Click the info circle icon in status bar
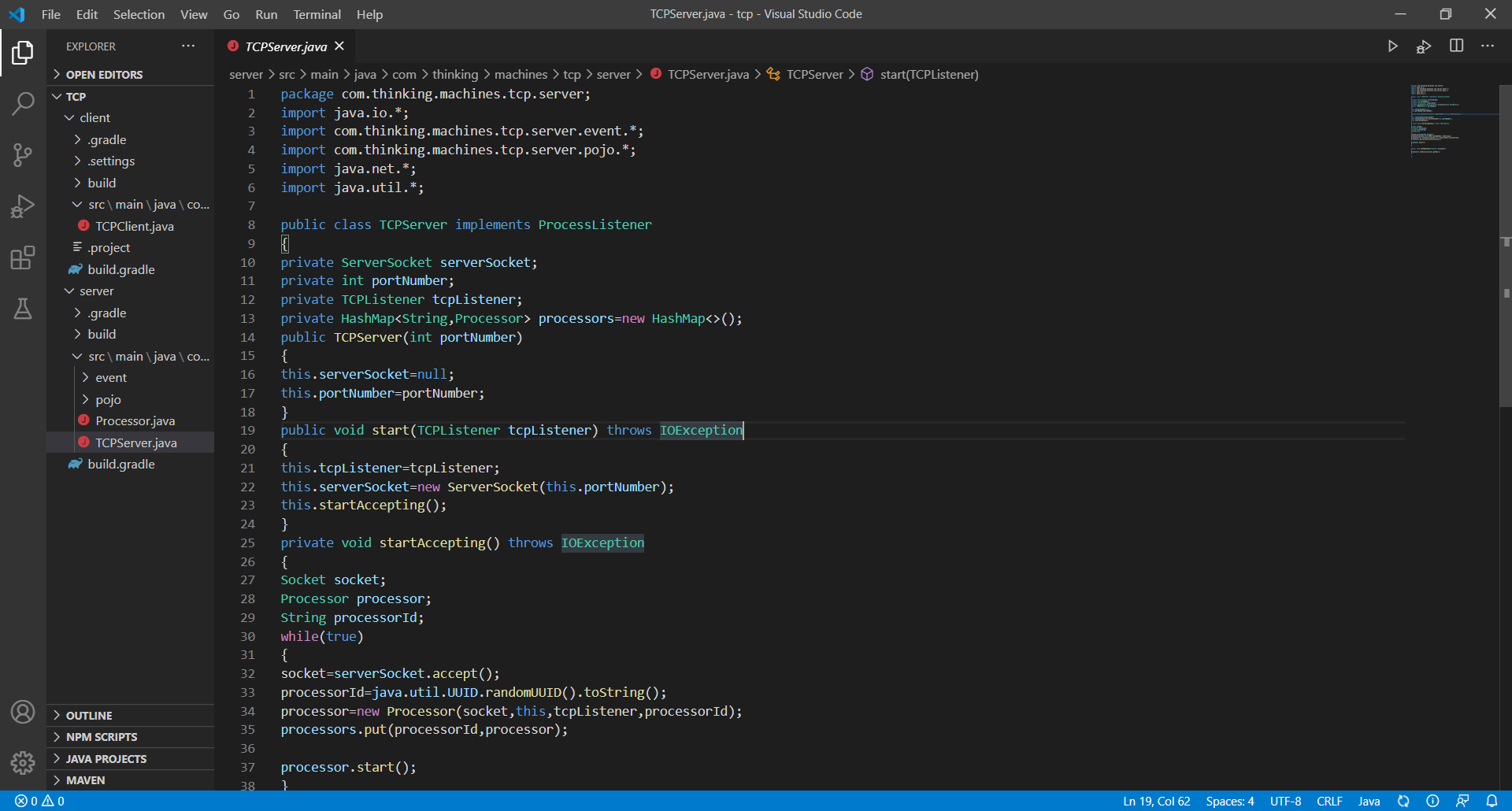 [1432, 801]
